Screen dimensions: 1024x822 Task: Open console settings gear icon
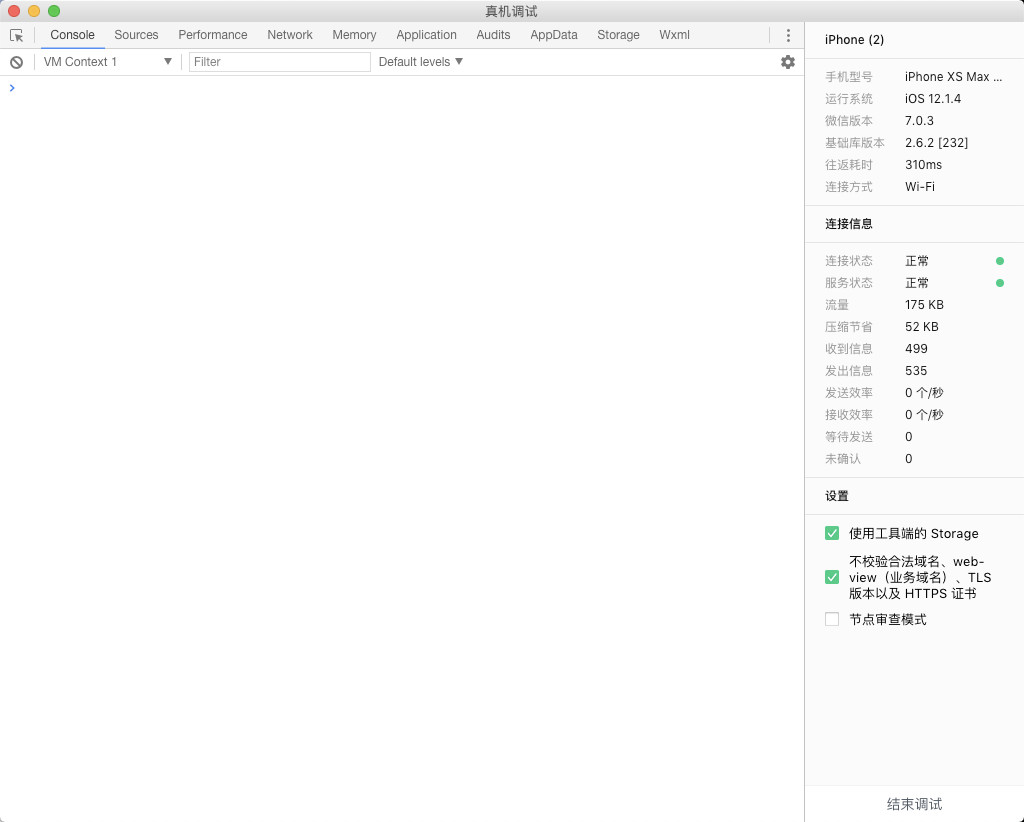[788, 62]
